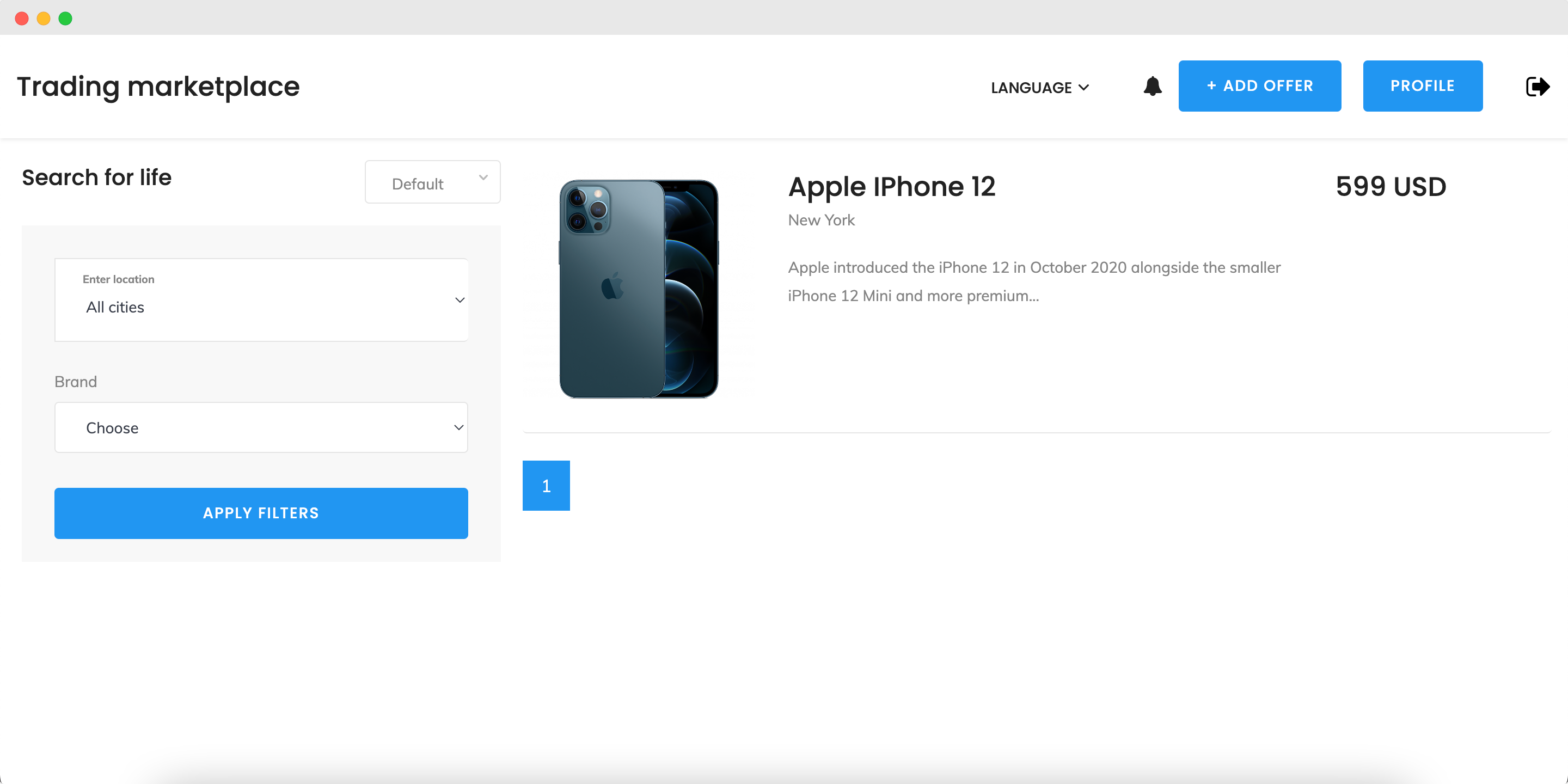Click the Add Offer button
The image size is (1568, 784).
1259,86
